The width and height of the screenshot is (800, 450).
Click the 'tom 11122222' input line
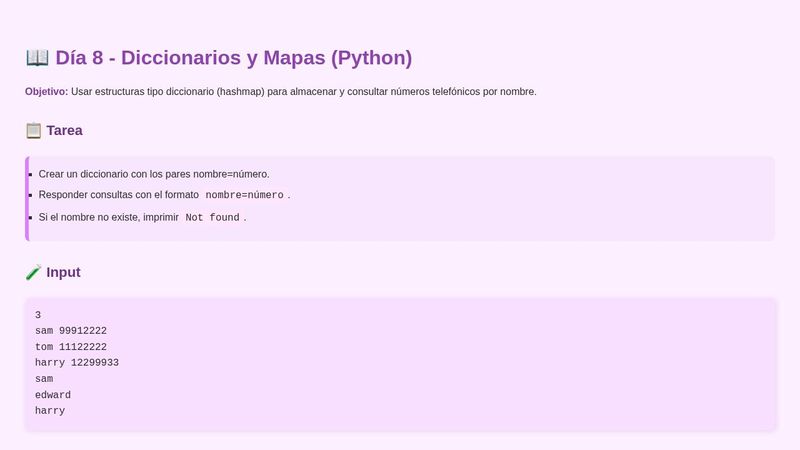(x=70, y=347)
